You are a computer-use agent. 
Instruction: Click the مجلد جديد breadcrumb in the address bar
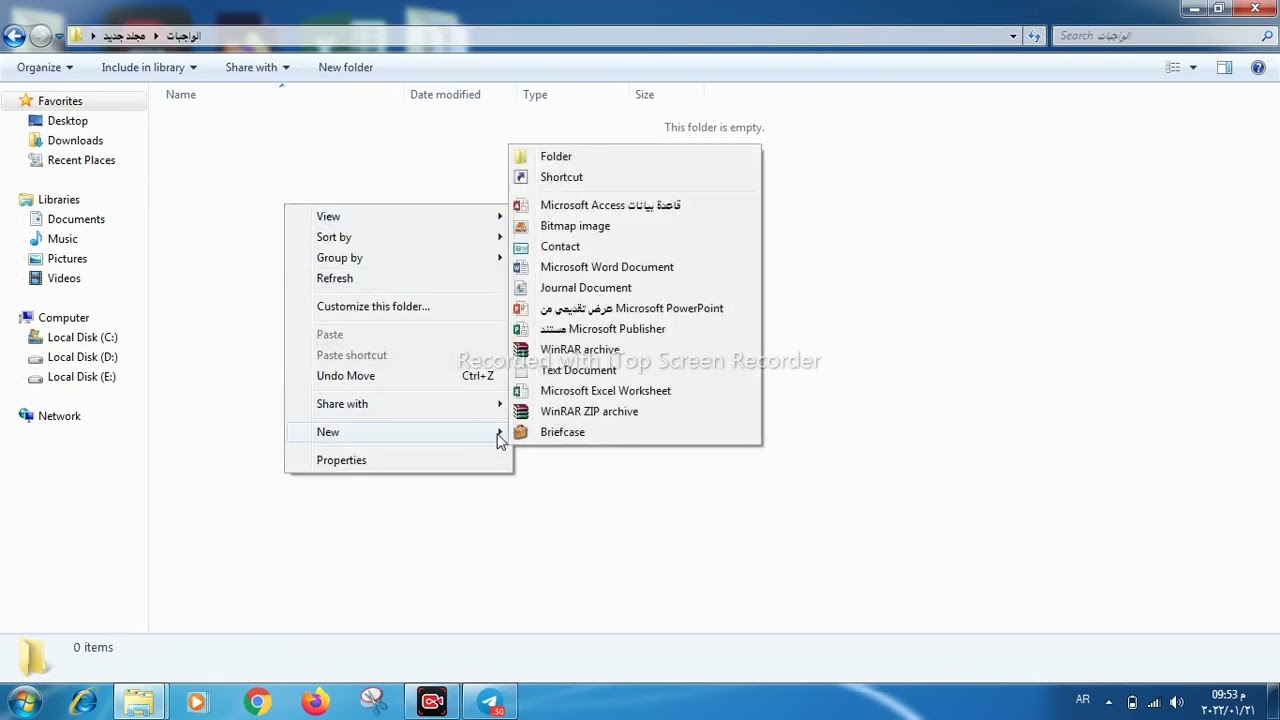tap(124, 36)
